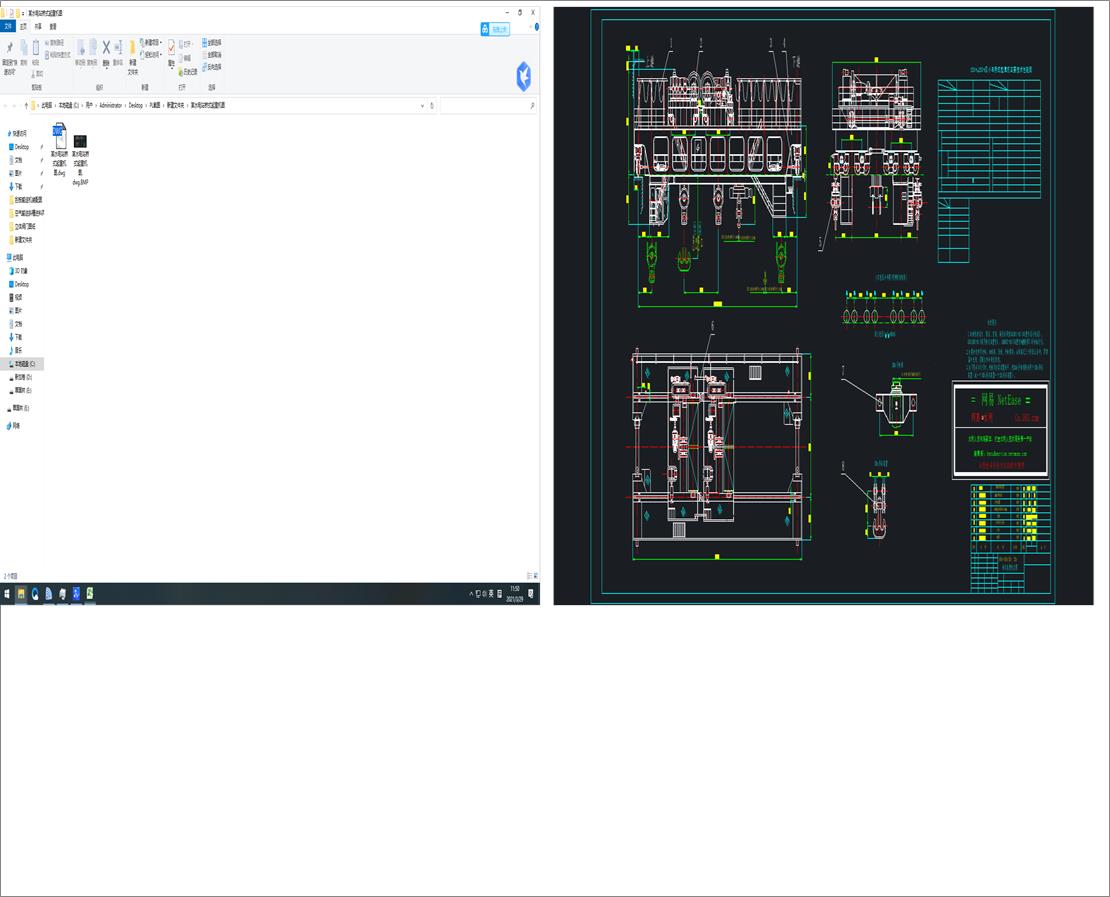Select pinned Desktop under Quick access
1110x897 pixels.
click(x=19, y=147)
